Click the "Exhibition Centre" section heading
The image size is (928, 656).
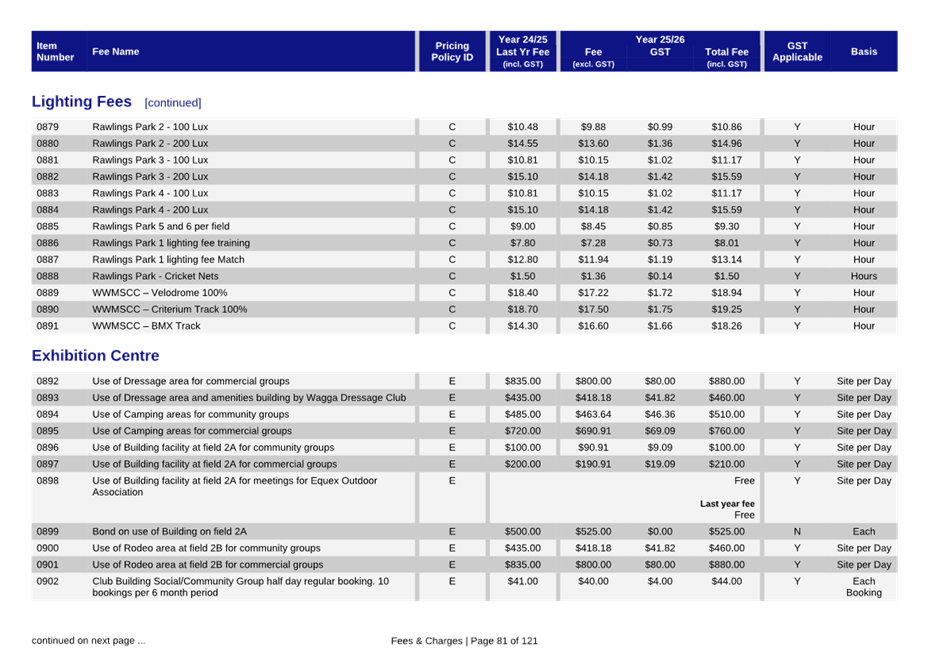coord(95,355)
